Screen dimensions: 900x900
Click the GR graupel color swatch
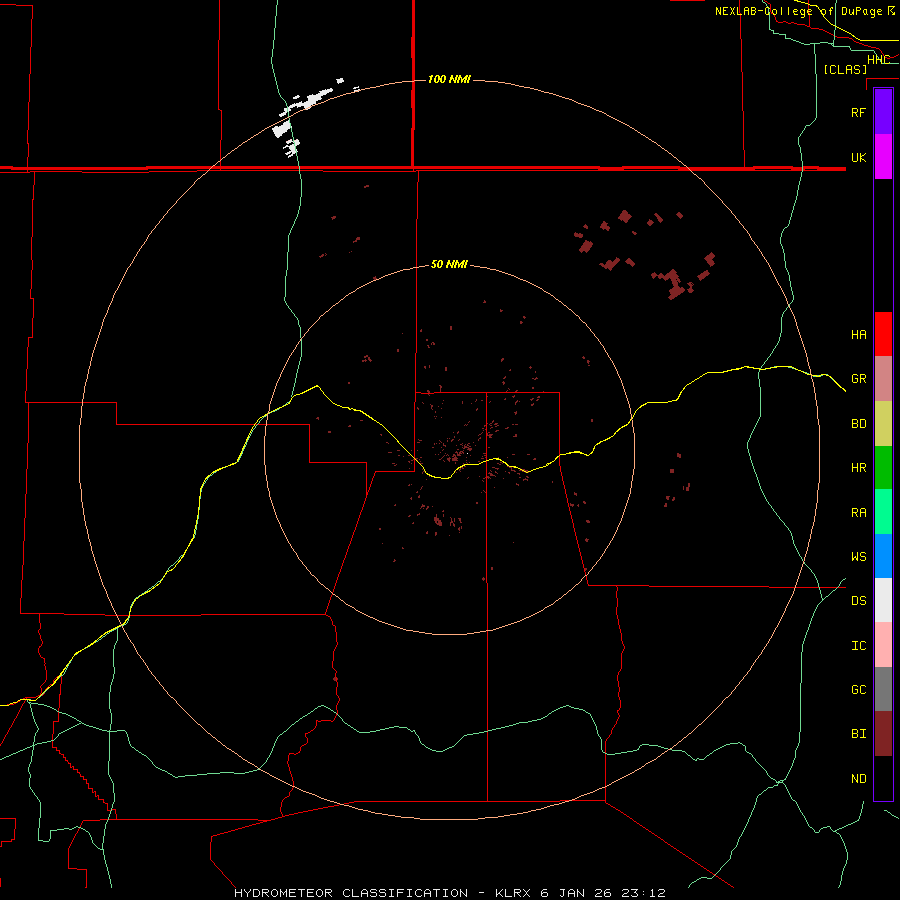[x=883, y=378]
